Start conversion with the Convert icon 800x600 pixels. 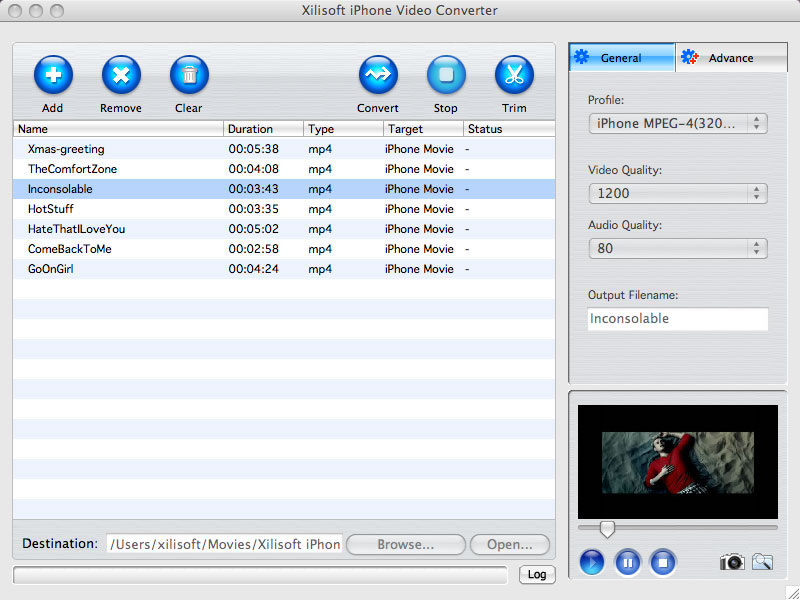coord(377,75)
